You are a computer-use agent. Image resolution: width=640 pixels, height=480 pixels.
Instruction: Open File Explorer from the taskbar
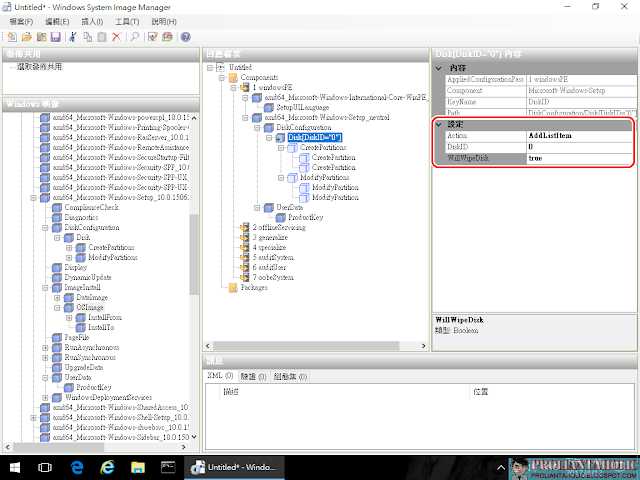point(138,467)
